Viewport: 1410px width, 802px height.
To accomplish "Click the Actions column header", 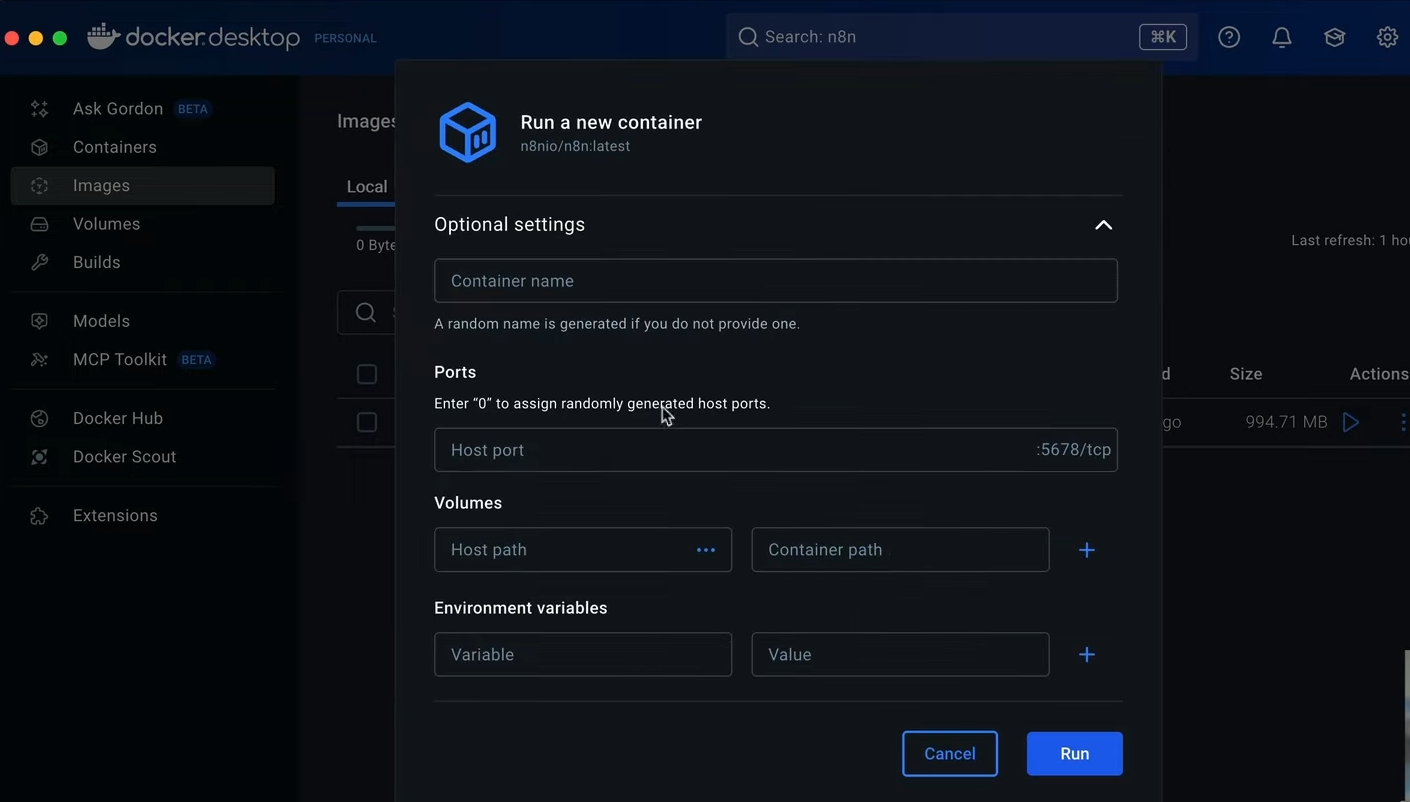I will [x=1379, y=374].
